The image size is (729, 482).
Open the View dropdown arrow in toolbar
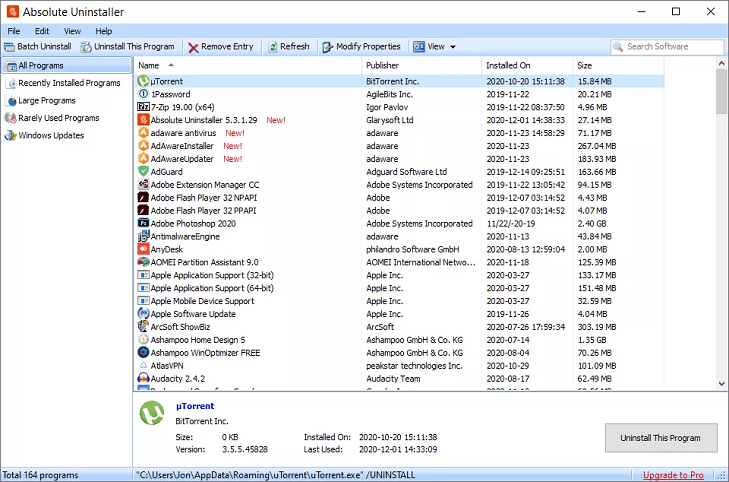[x=453, y=47]
